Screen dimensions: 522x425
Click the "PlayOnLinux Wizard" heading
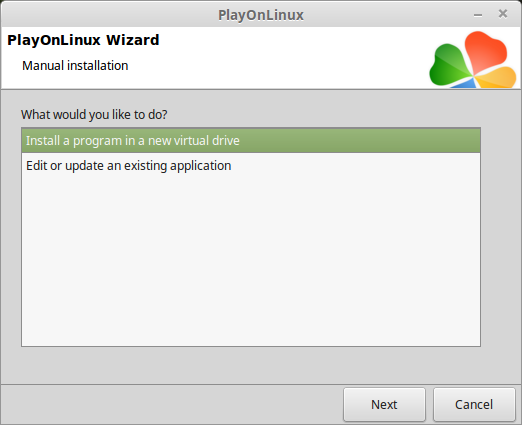(x=83, y=40)
